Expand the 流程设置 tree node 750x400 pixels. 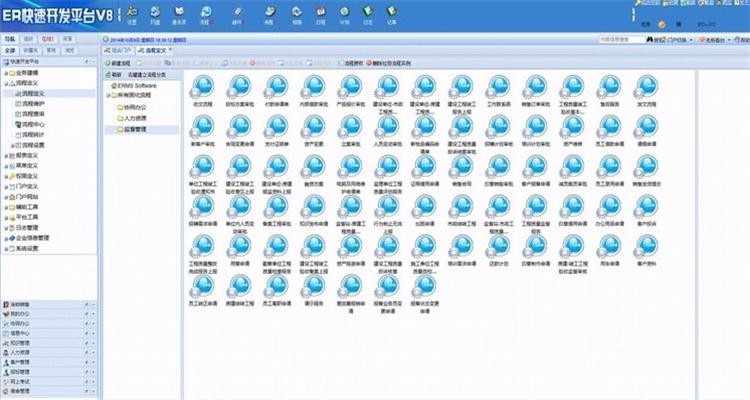pyautogui.click(x=12, y=145)
